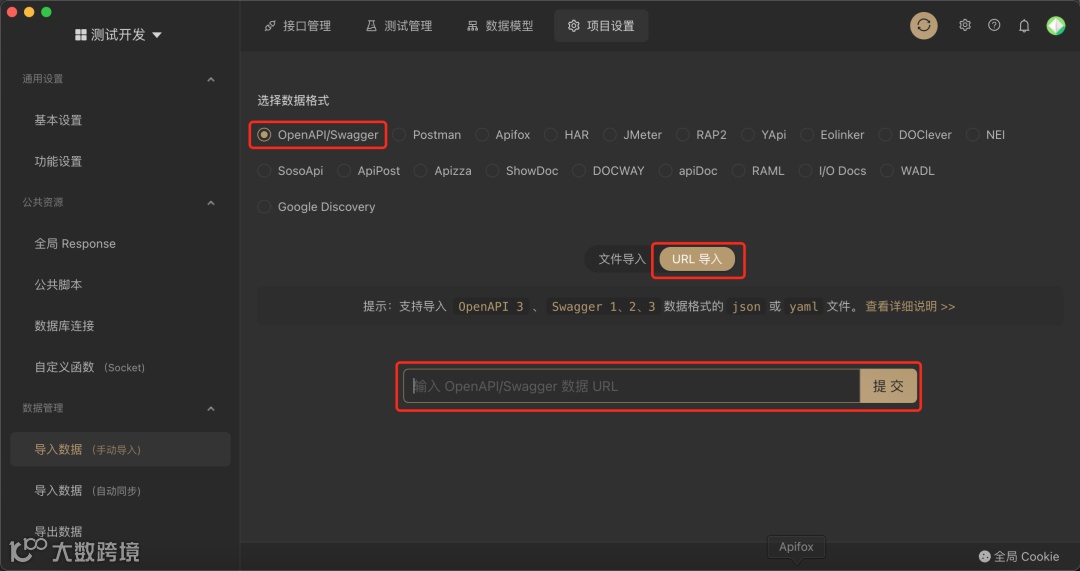The height and width of the screenshot is (571, 1080).
Task: Select the Google Discovery format option
Action: click(x=316, y=207)
